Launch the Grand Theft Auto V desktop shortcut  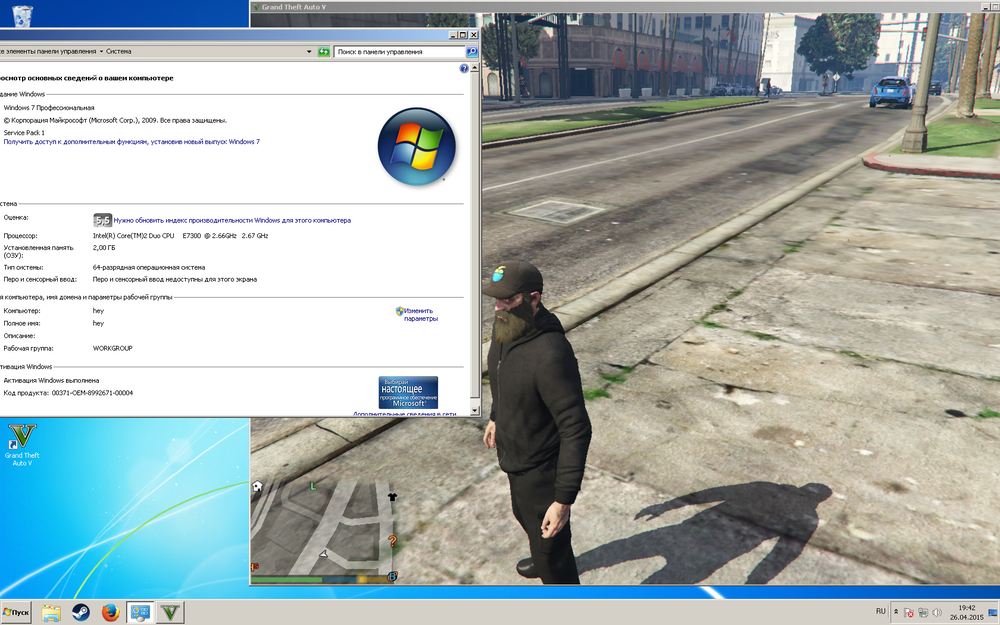coord(22,445)
